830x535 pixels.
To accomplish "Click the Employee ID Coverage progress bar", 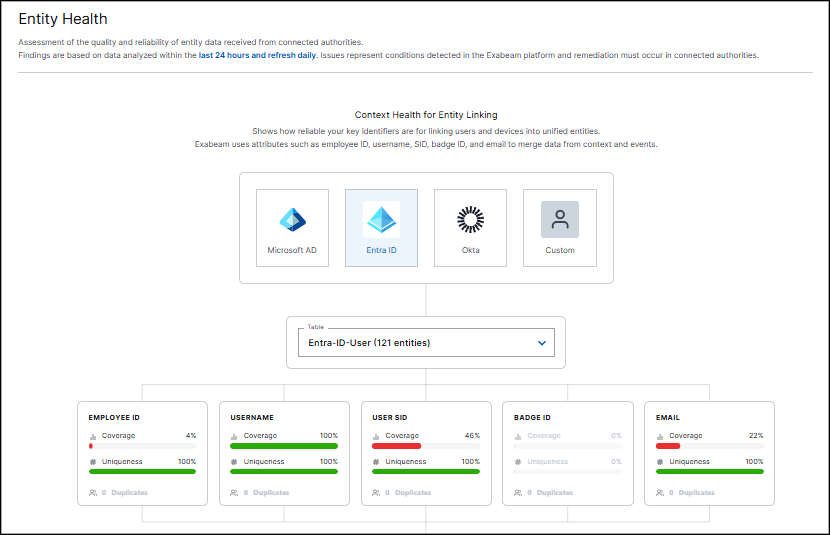I will click(x=142, y=446).
